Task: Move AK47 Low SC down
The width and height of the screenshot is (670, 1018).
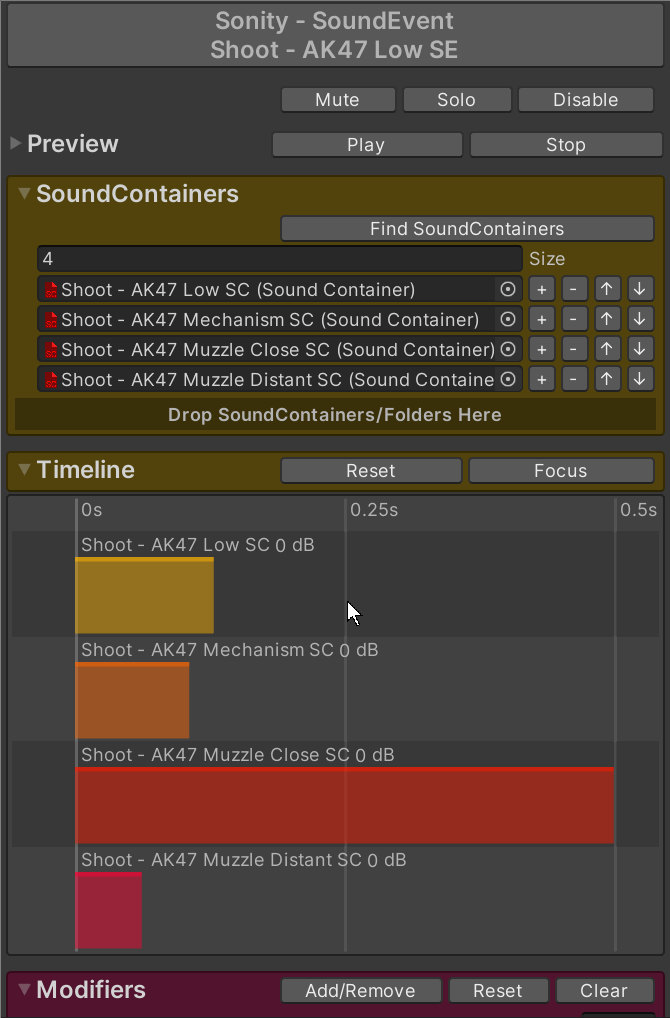Action: [x=640, y=289]
